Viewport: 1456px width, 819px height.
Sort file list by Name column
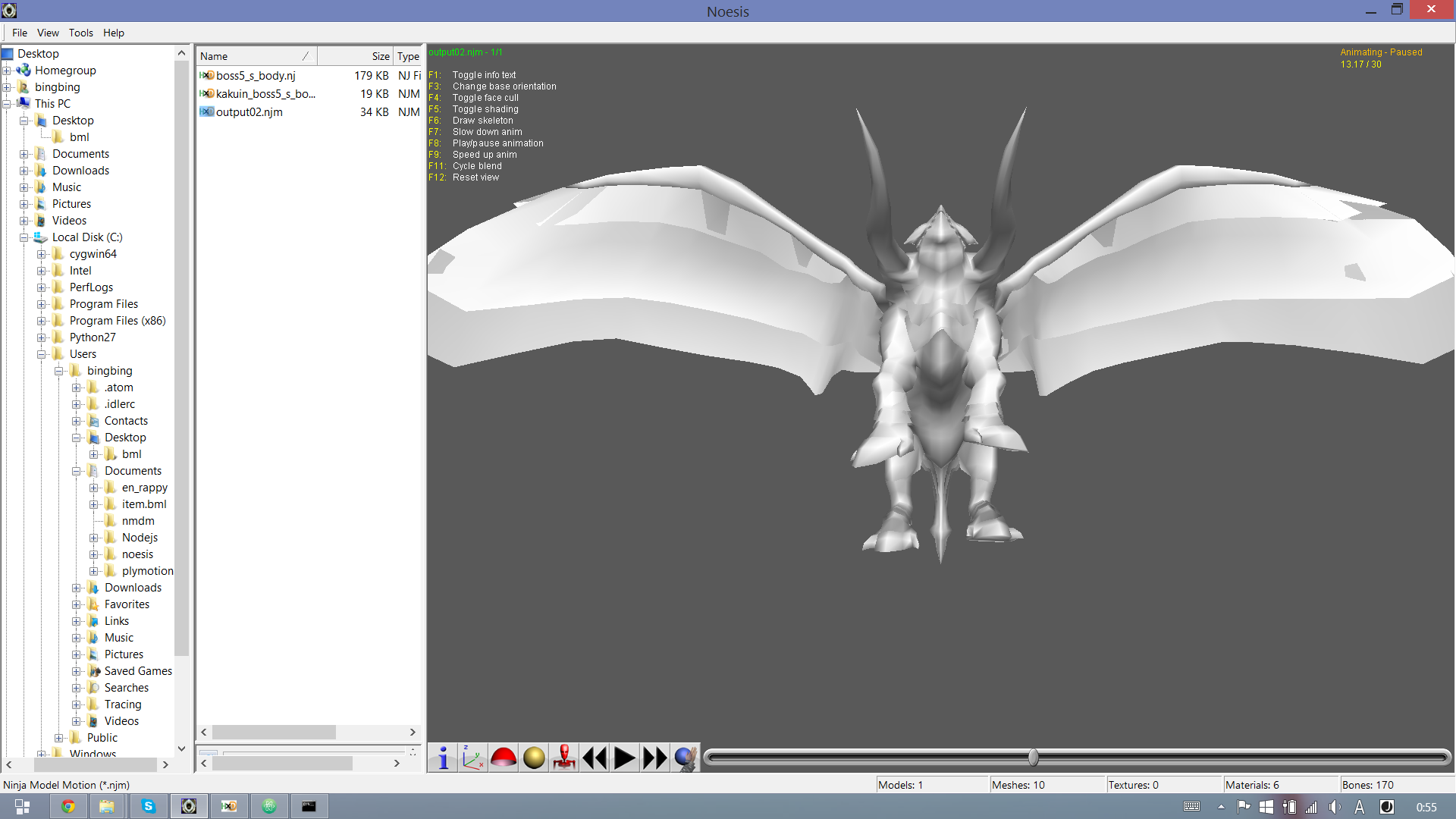[x=256, y=56]
